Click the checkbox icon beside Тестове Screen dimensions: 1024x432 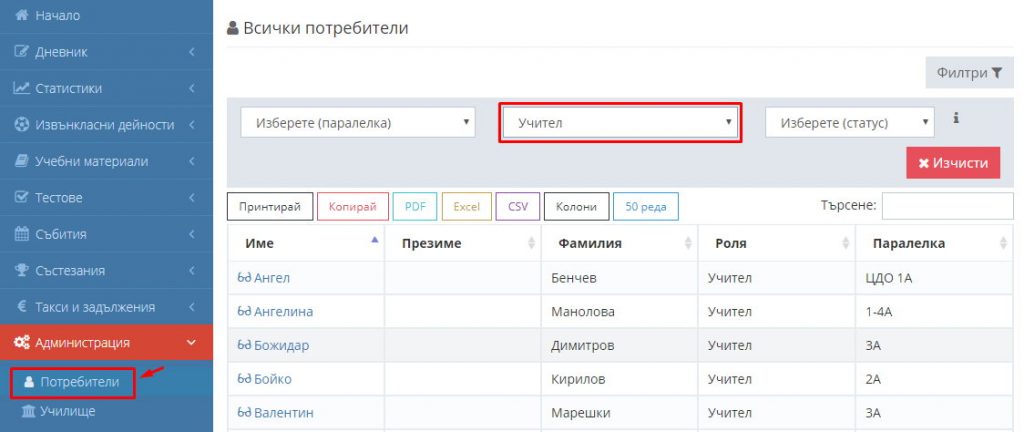click(x=22, y=197)
